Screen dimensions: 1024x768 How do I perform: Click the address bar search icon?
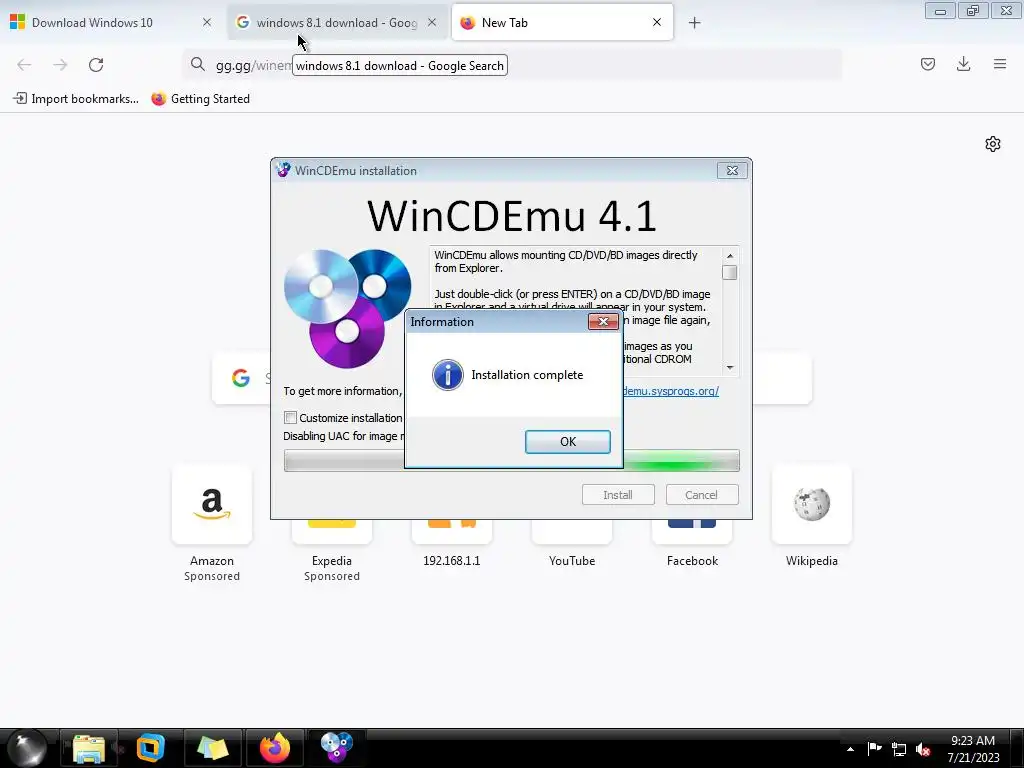(198, 64)
